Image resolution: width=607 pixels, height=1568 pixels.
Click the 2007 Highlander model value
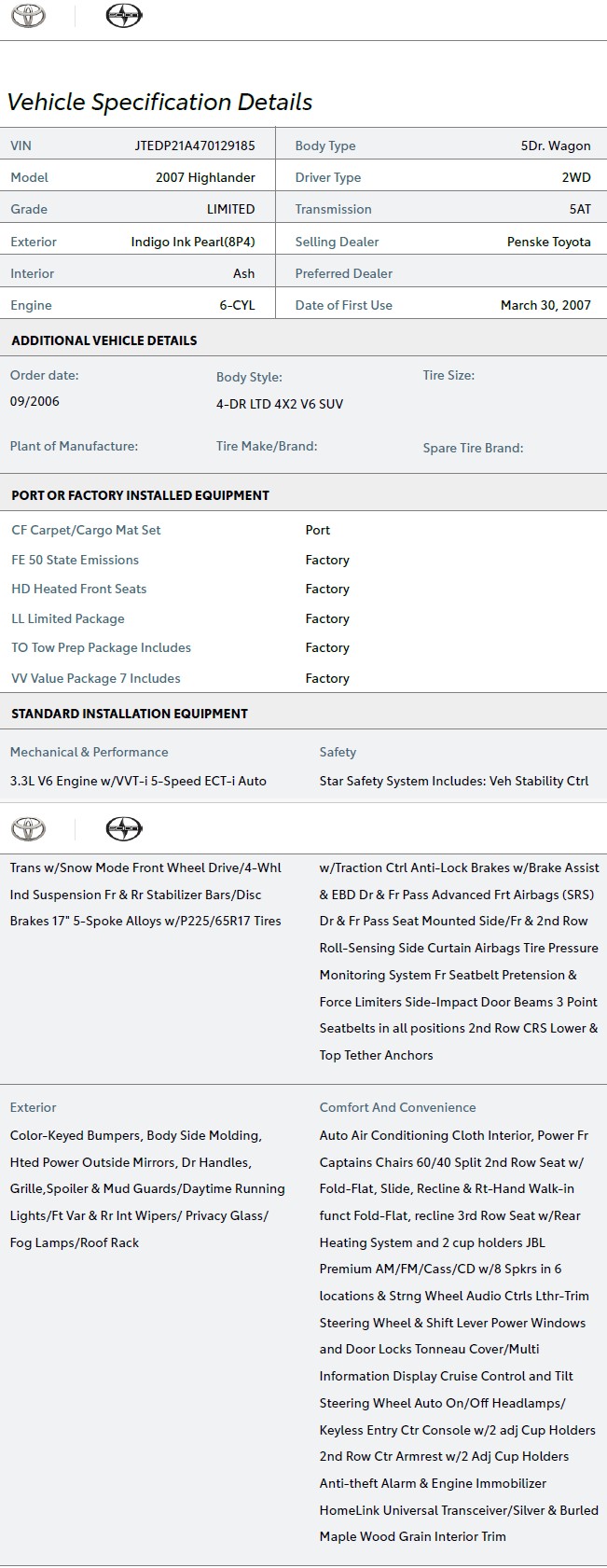[x=205, y=177]
